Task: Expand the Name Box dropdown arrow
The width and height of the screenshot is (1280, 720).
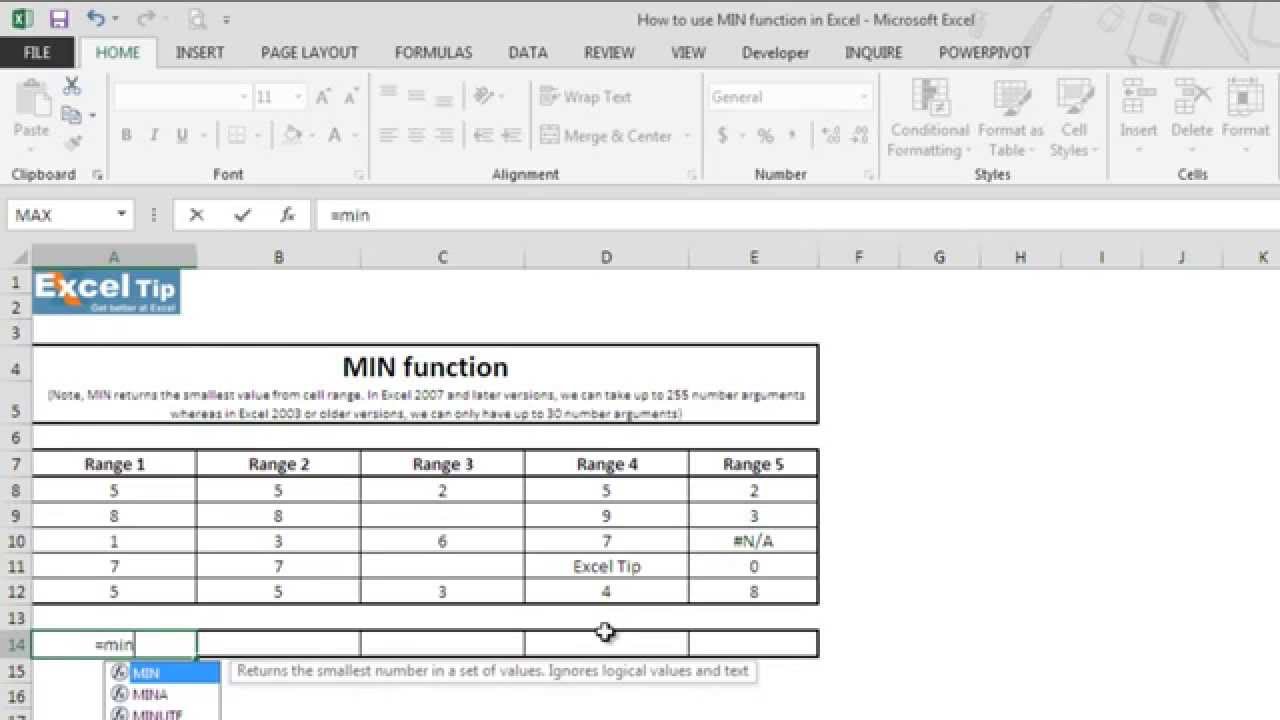Action: 122,215
